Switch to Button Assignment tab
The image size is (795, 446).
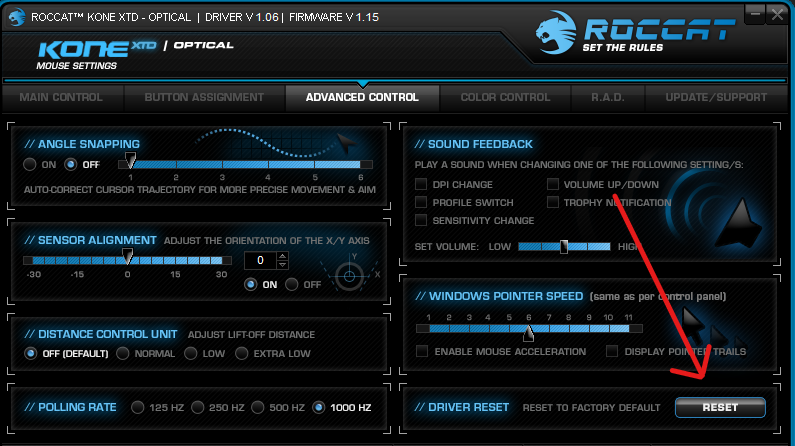pos(204,97)
